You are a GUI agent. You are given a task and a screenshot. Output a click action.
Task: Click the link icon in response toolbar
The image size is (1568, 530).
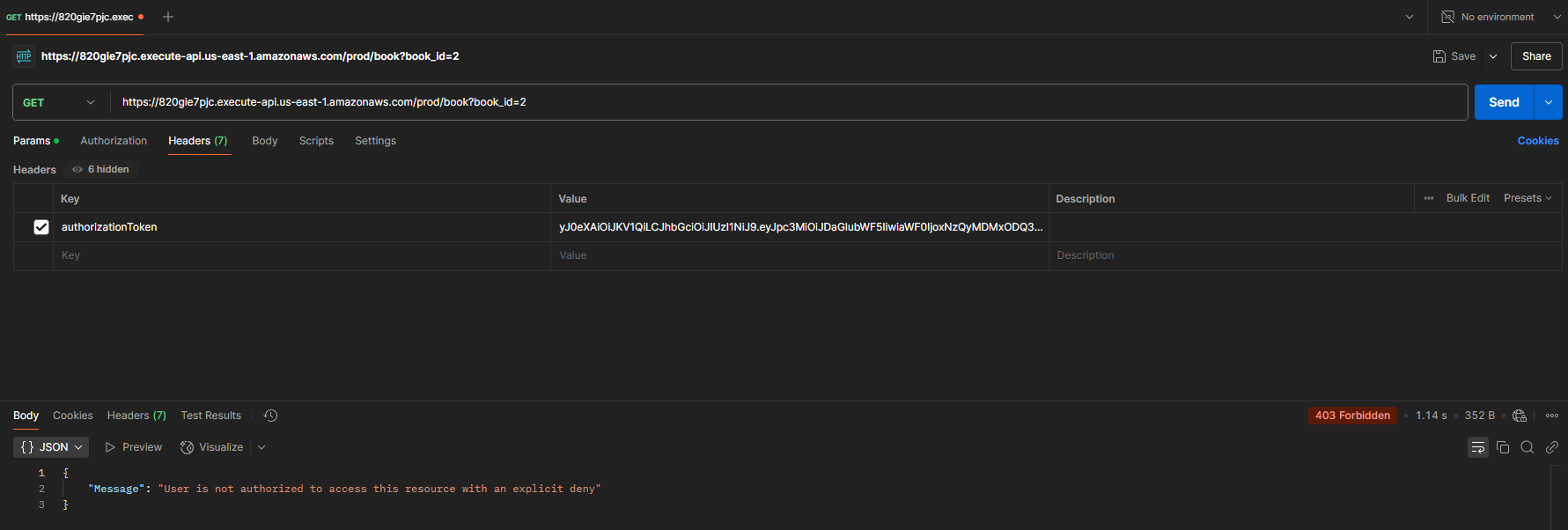click(x=1552, y=447)
